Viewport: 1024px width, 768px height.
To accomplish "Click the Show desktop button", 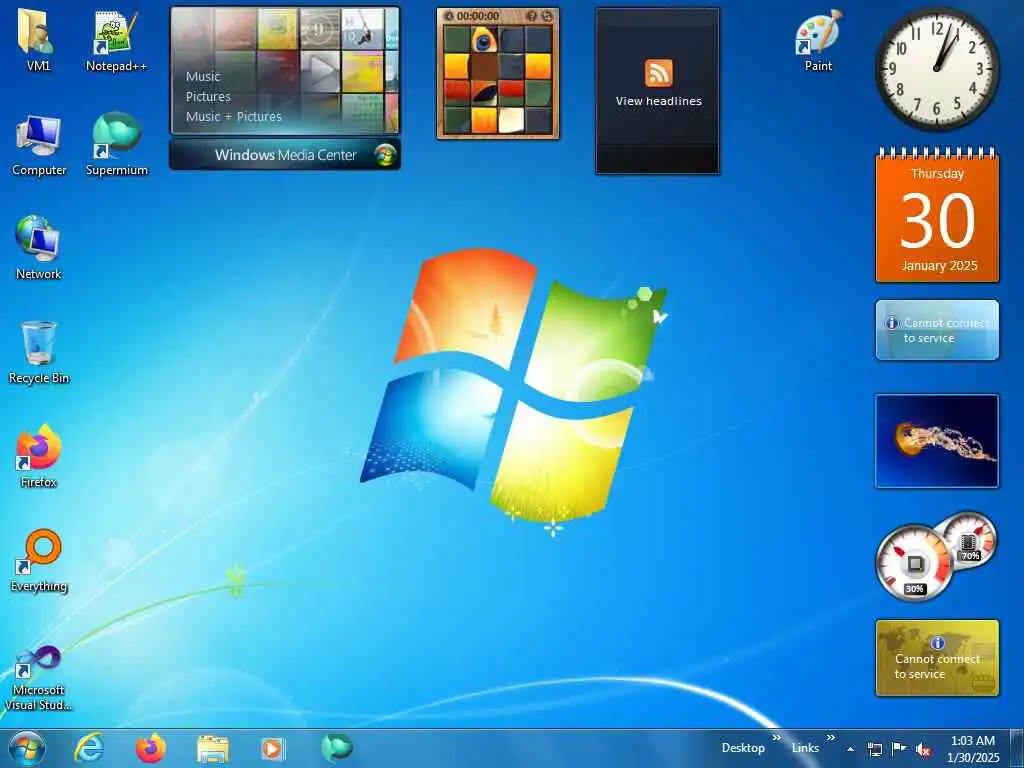I will (x=1017, y=748).
